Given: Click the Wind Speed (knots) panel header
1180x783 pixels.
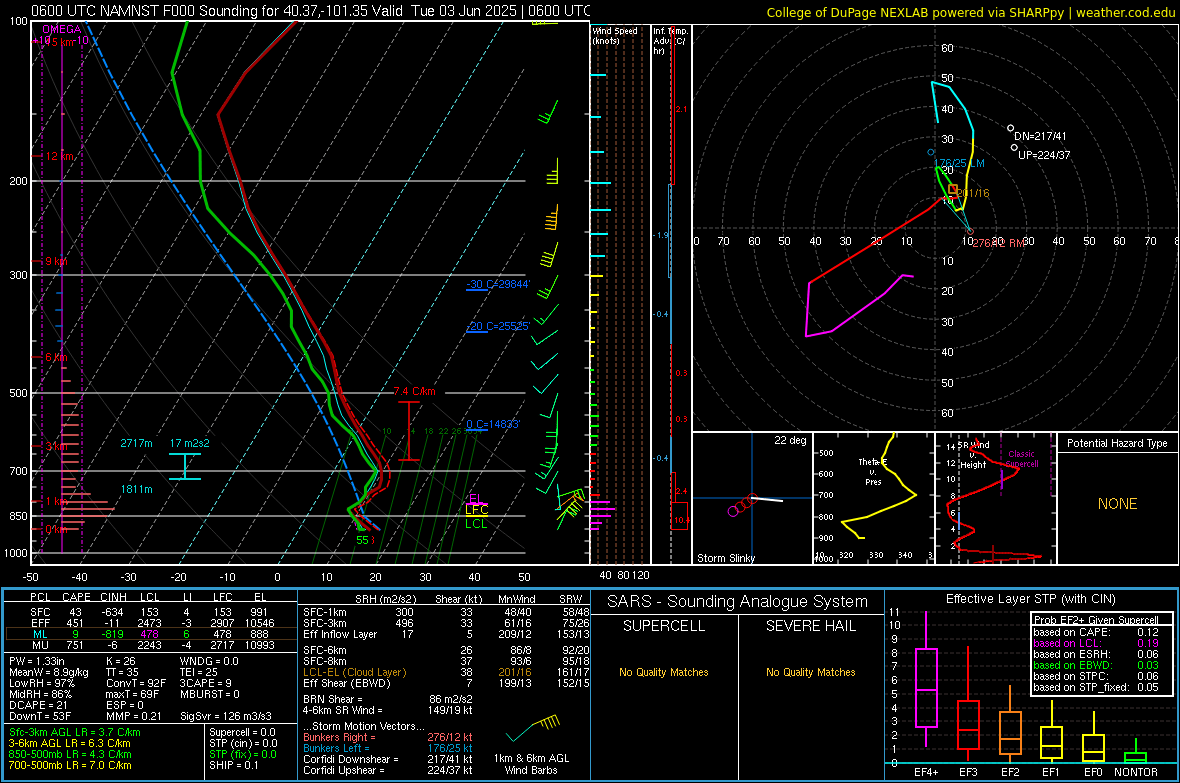Looking at the screenshot, I should tap(615, 35).
